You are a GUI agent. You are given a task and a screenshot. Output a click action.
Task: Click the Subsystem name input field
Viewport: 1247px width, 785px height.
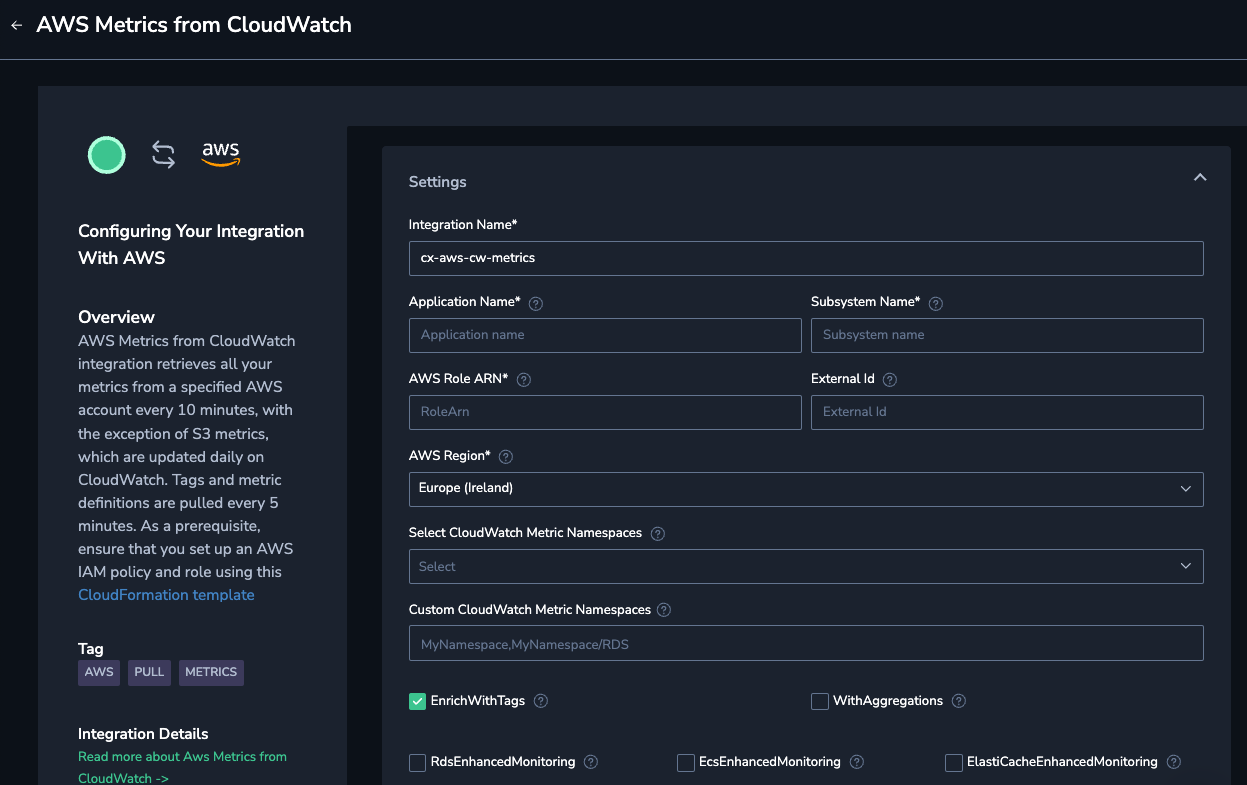pyautogui.click(x=1007, y=335)
